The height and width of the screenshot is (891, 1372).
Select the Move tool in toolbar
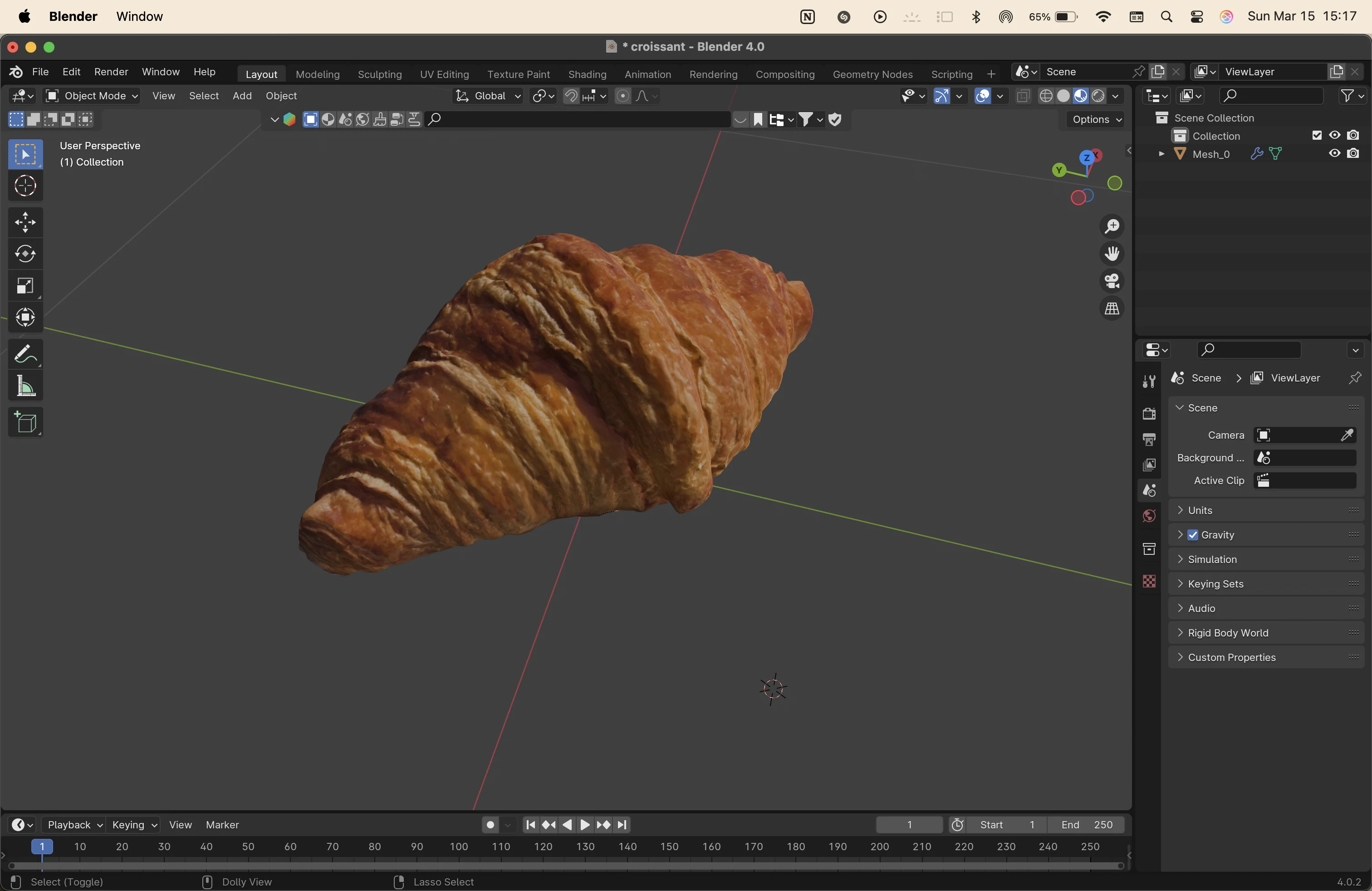25,222
